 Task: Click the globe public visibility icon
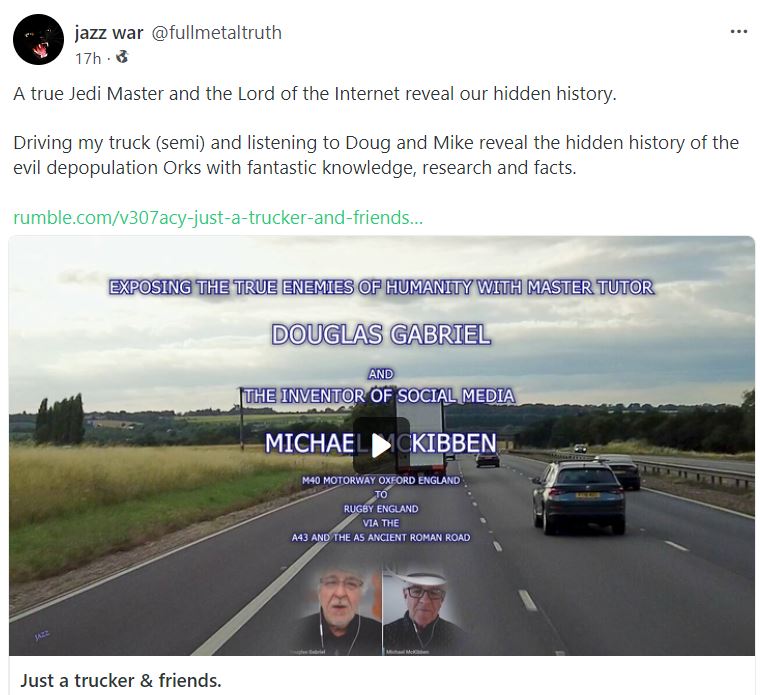pyautogui.click(x=122, y=57)
